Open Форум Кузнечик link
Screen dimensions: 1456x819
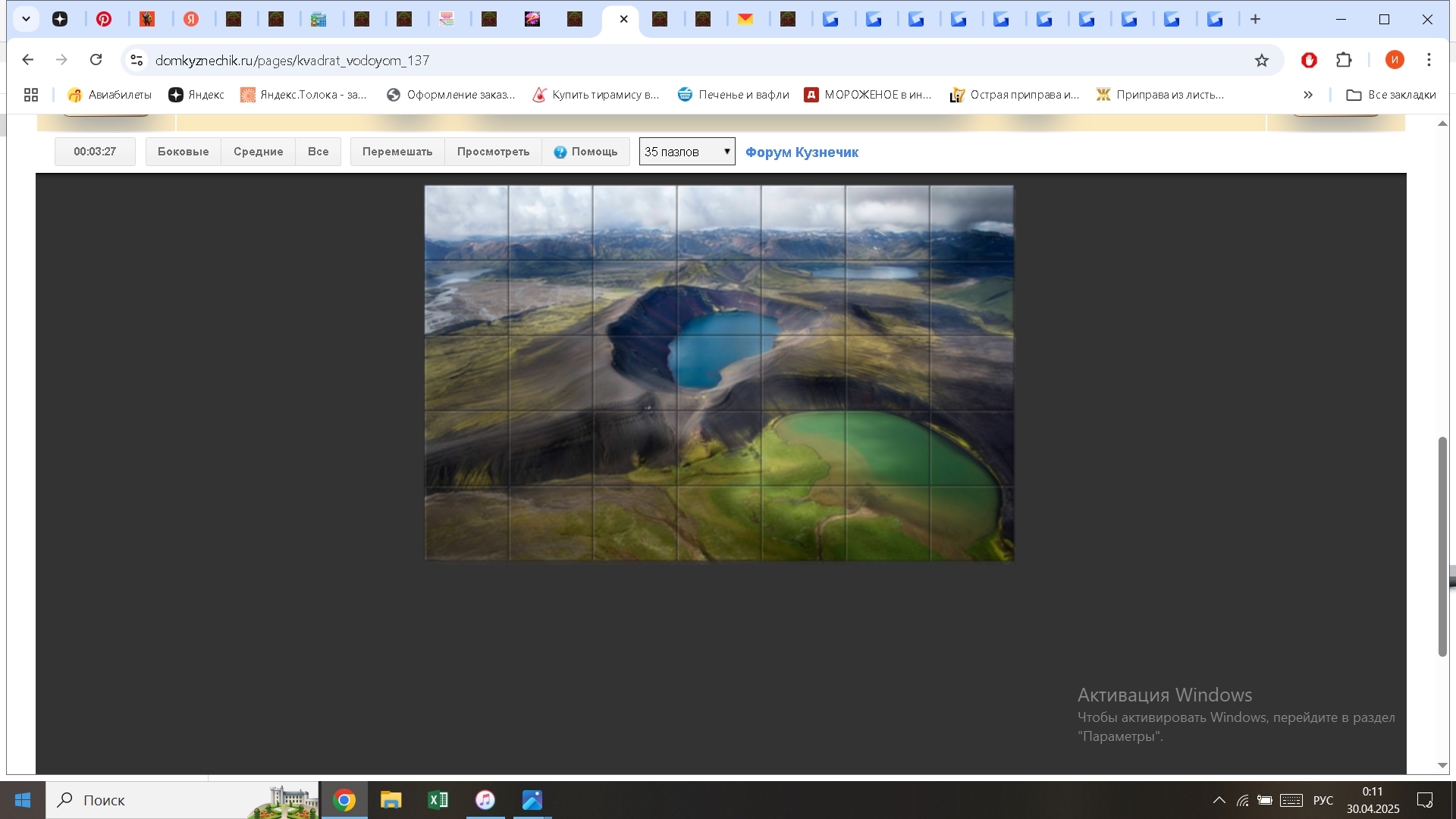802,152
